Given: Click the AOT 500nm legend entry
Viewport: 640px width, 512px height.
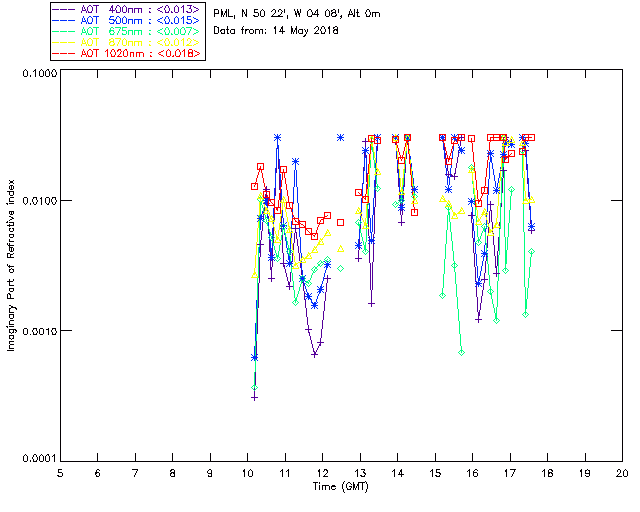Looking at the screenshot, I should tap(127, 20).
